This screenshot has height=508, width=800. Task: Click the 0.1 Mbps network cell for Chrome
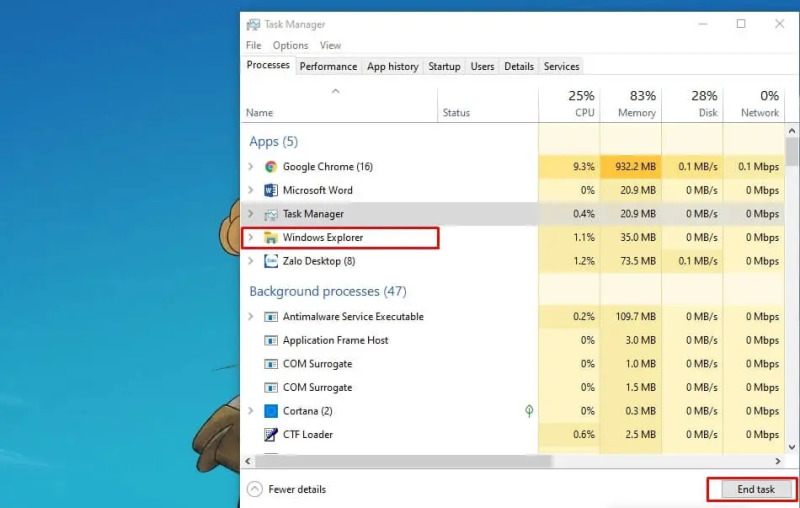tap(754, 167)
